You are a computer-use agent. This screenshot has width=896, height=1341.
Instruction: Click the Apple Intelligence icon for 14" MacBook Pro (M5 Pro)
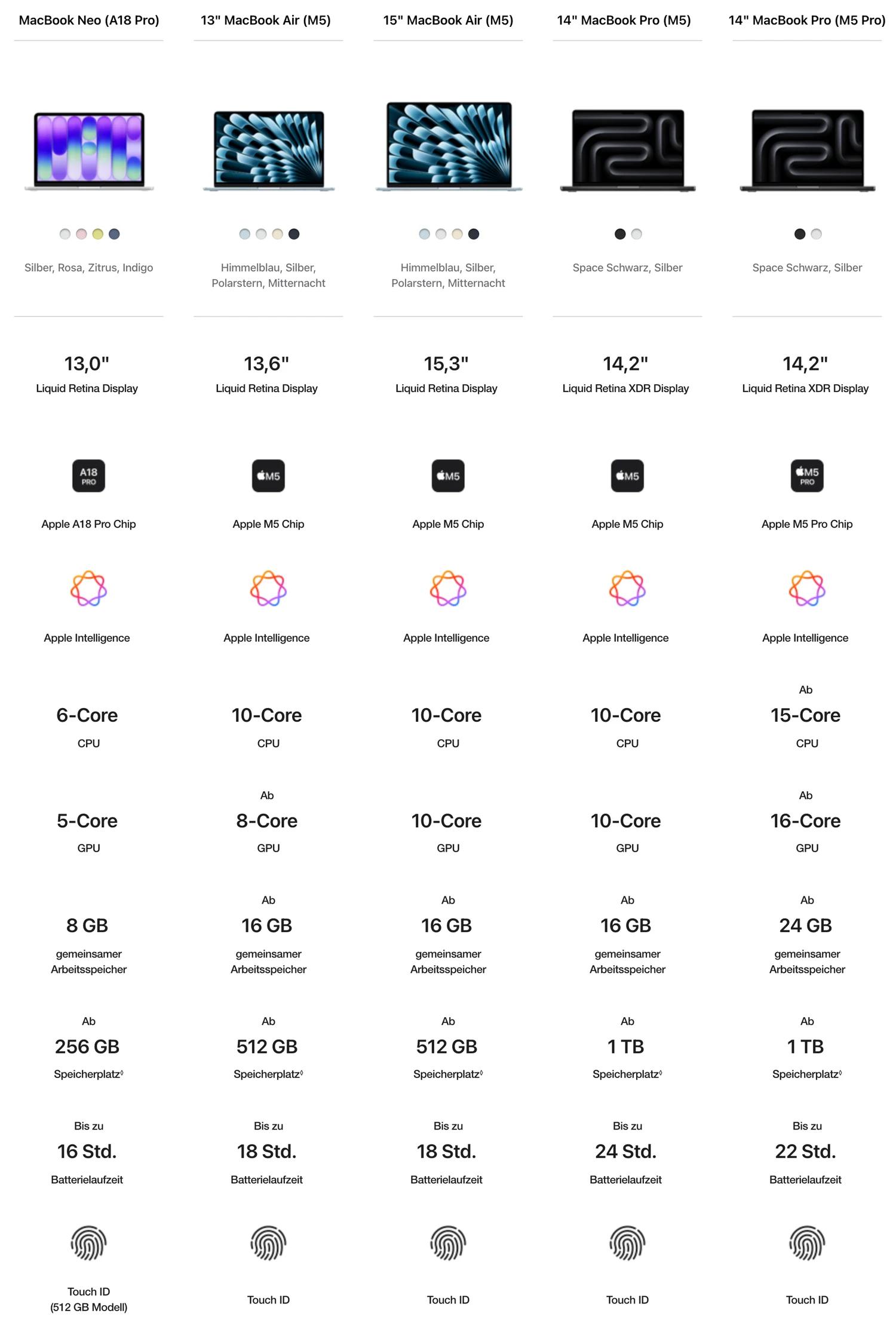coord(806,588)
